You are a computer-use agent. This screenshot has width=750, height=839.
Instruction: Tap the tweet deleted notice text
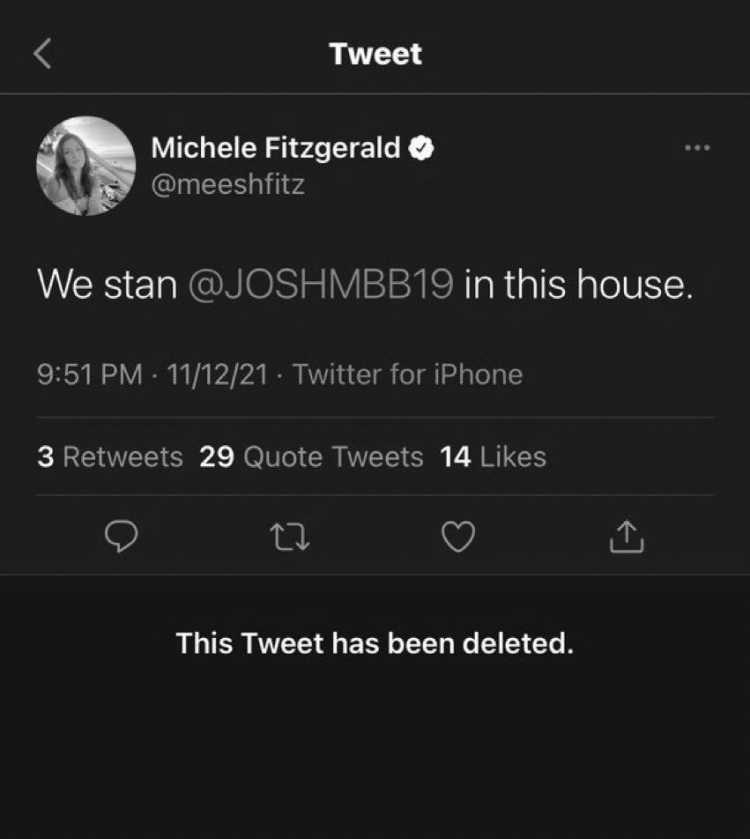point(375,643)
